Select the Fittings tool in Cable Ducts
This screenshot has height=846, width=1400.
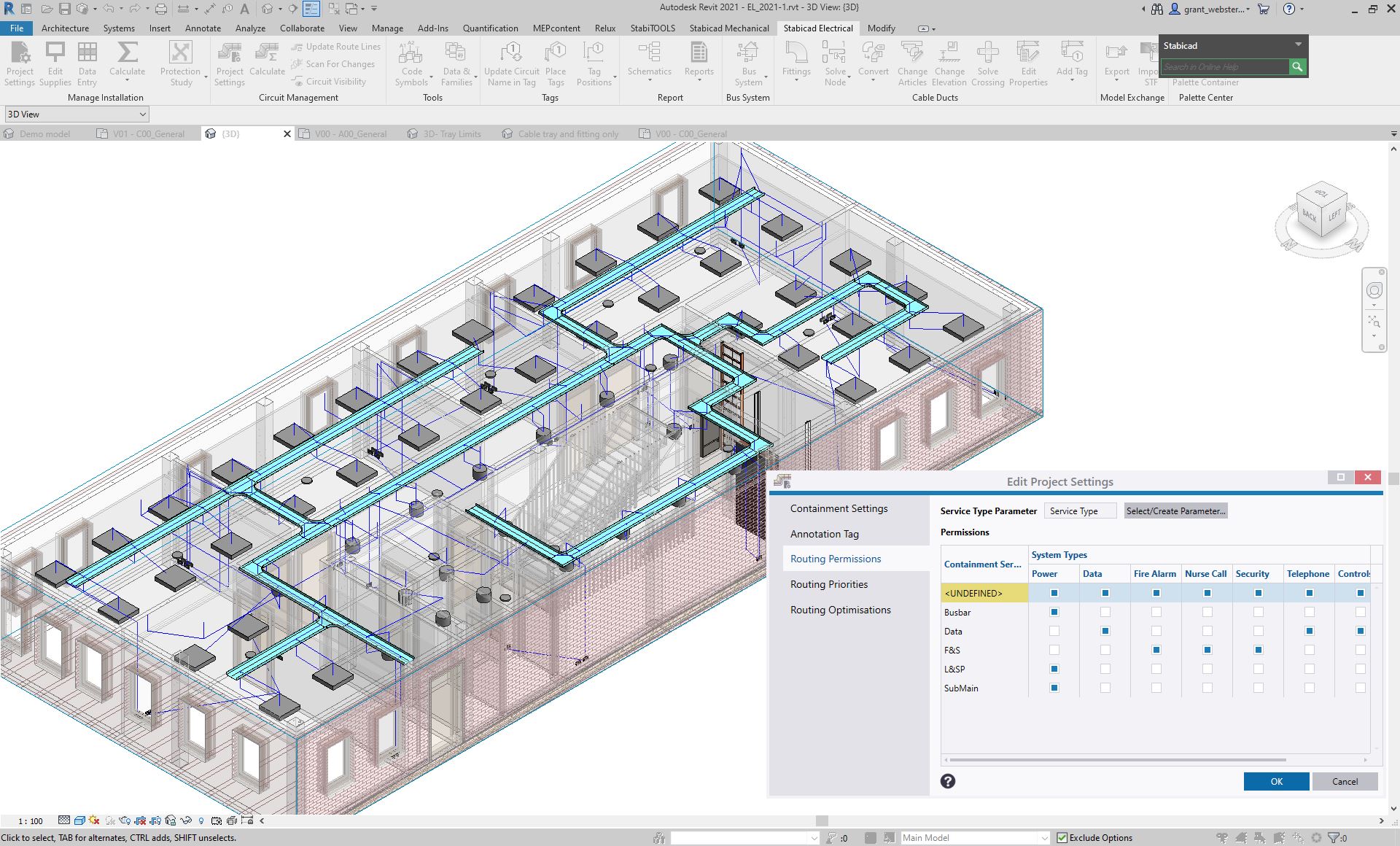coord(796,62)
